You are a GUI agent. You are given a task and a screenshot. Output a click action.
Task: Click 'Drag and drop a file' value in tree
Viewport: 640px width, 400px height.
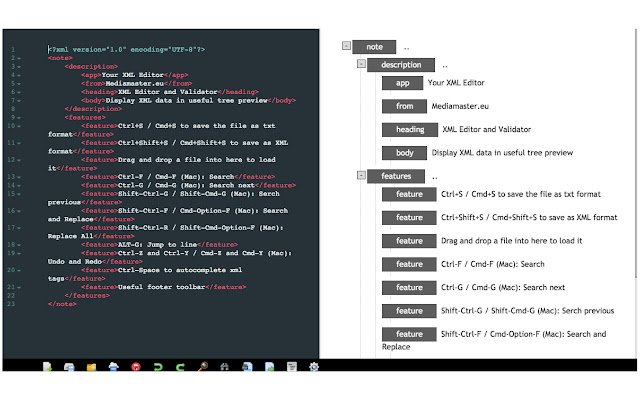[511, 241]
